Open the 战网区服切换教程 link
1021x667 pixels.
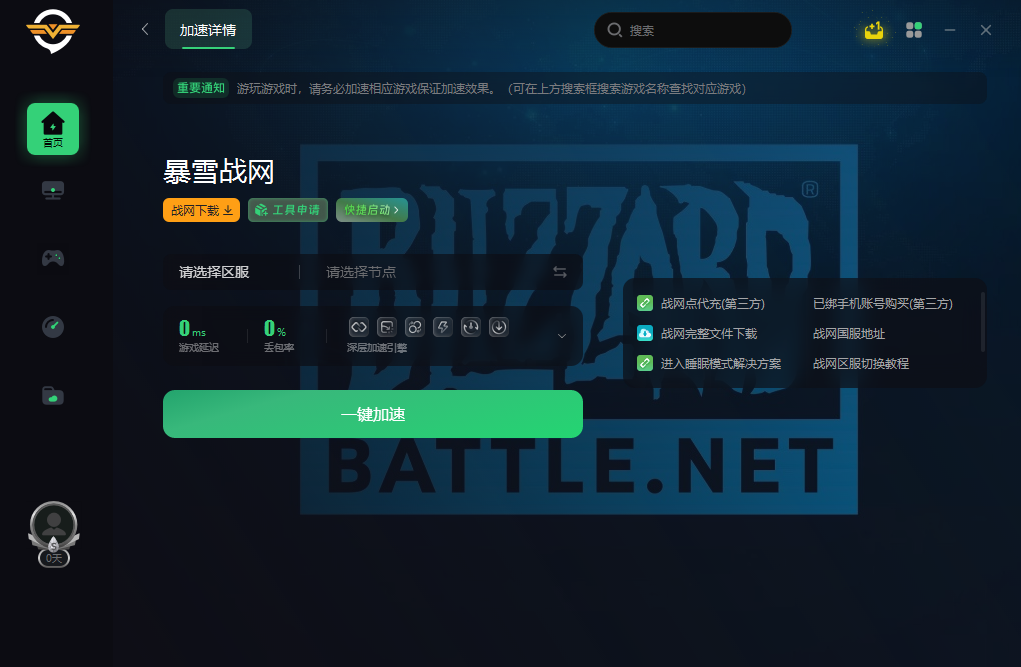pyautogui.click(x=861, y=363)
